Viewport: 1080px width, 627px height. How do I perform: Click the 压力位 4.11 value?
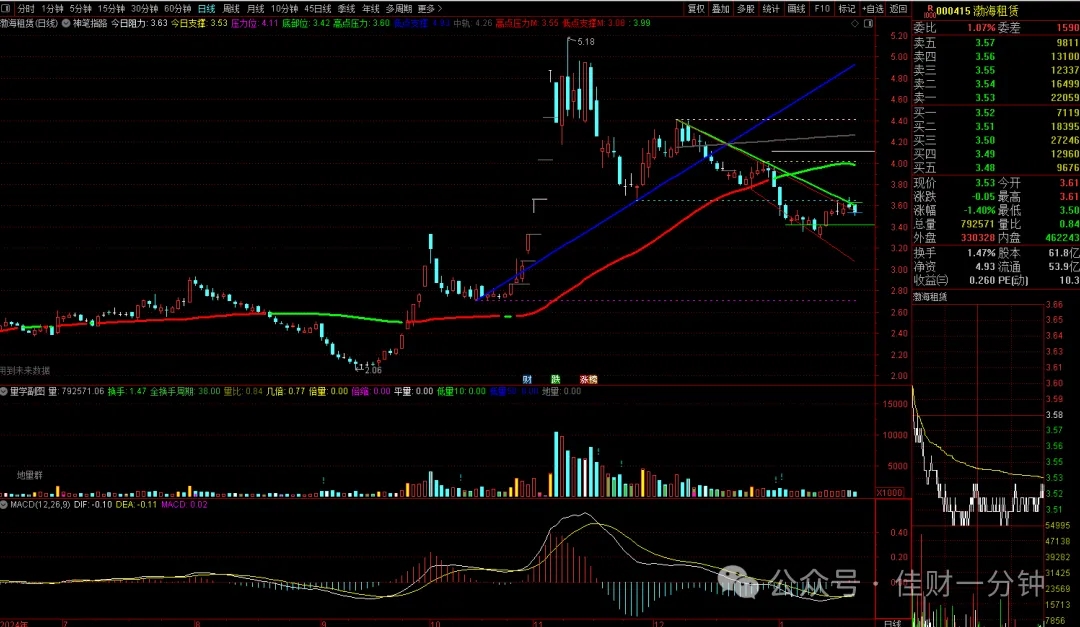coord(254,23)
